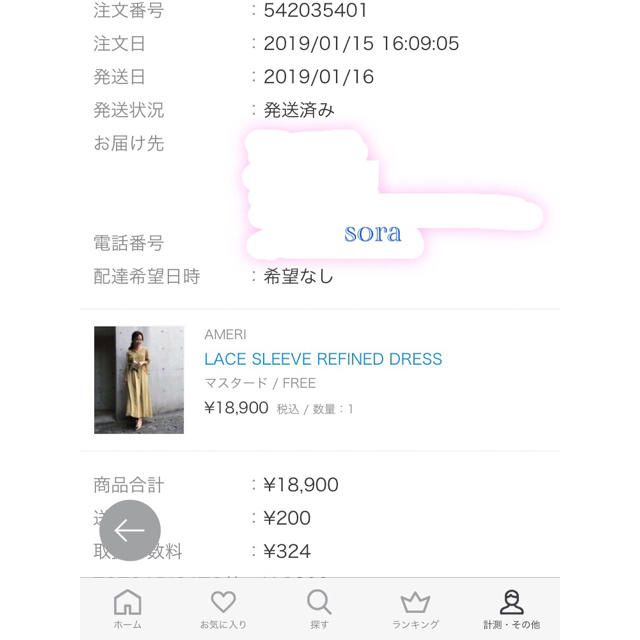Select the 探す tab label
This screenshot has height=640, width=640.
[x=319, y=624]
